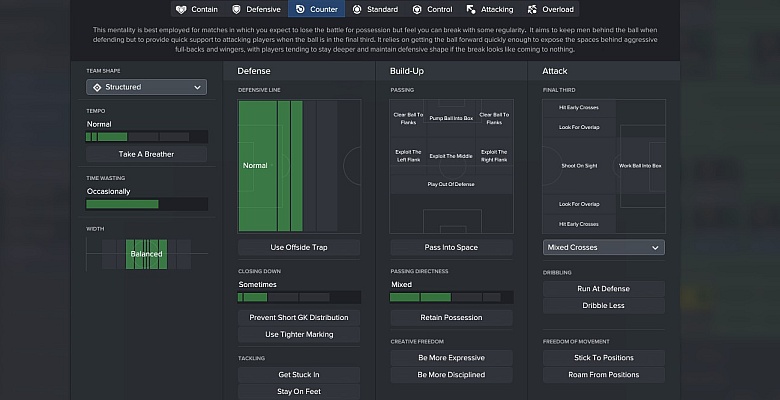This screenshot has width=780, height=400.
Task: Select Exploit The Middle on the pitch
Action: [451, 156]
